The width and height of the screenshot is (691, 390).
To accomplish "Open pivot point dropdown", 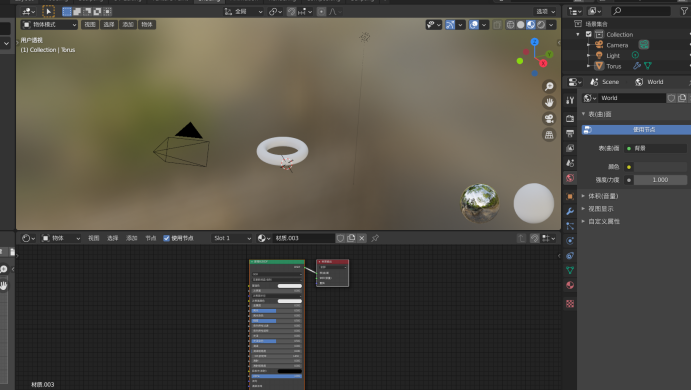I will (275, 11).
